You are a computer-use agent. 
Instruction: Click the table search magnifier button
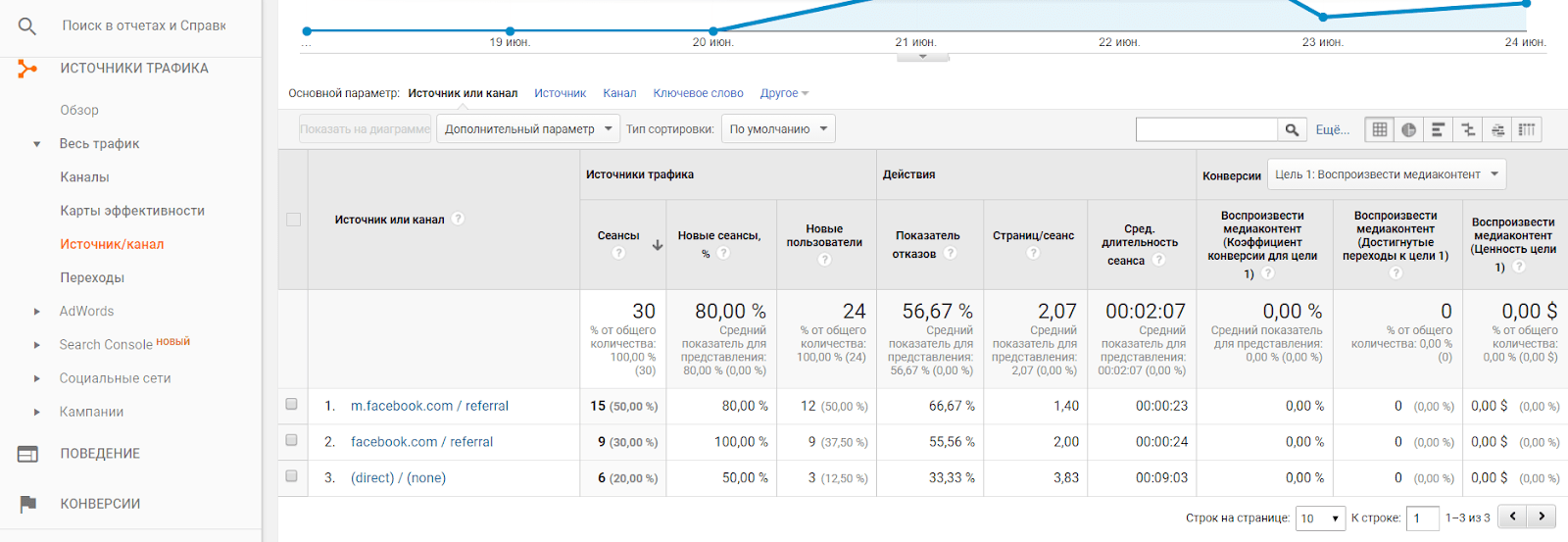click(x=1292, y=129)
